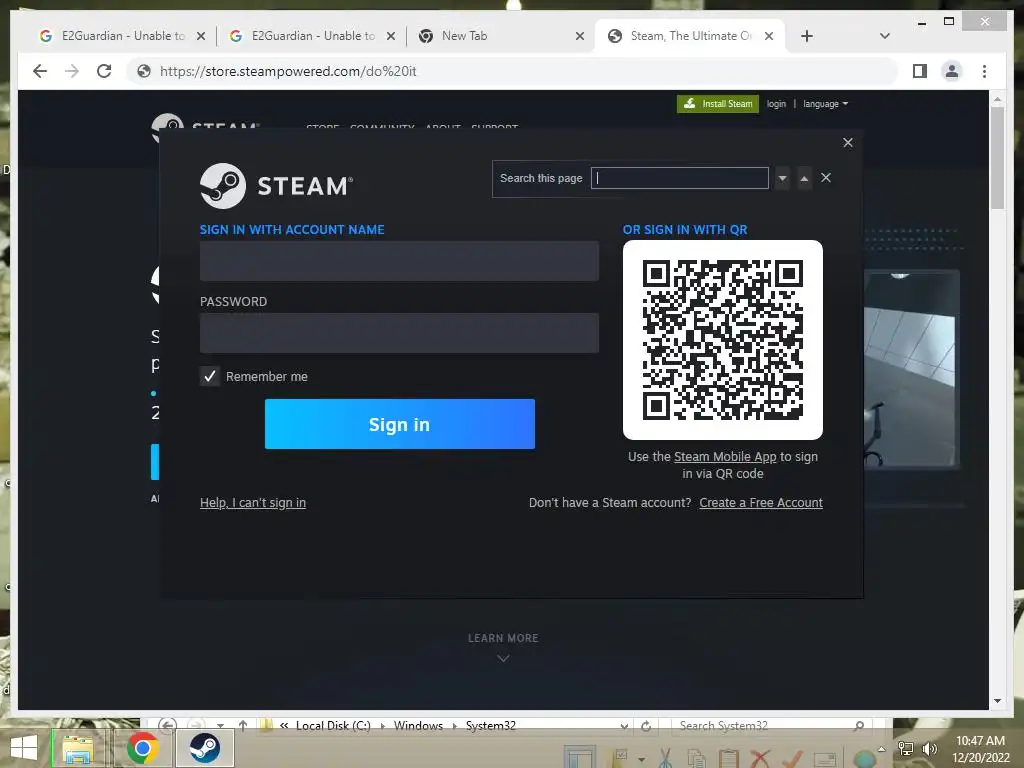This screenshot has height=768, width=1024.
Task: Open the Steam app from the taskbar
Action: pos(204,748)
